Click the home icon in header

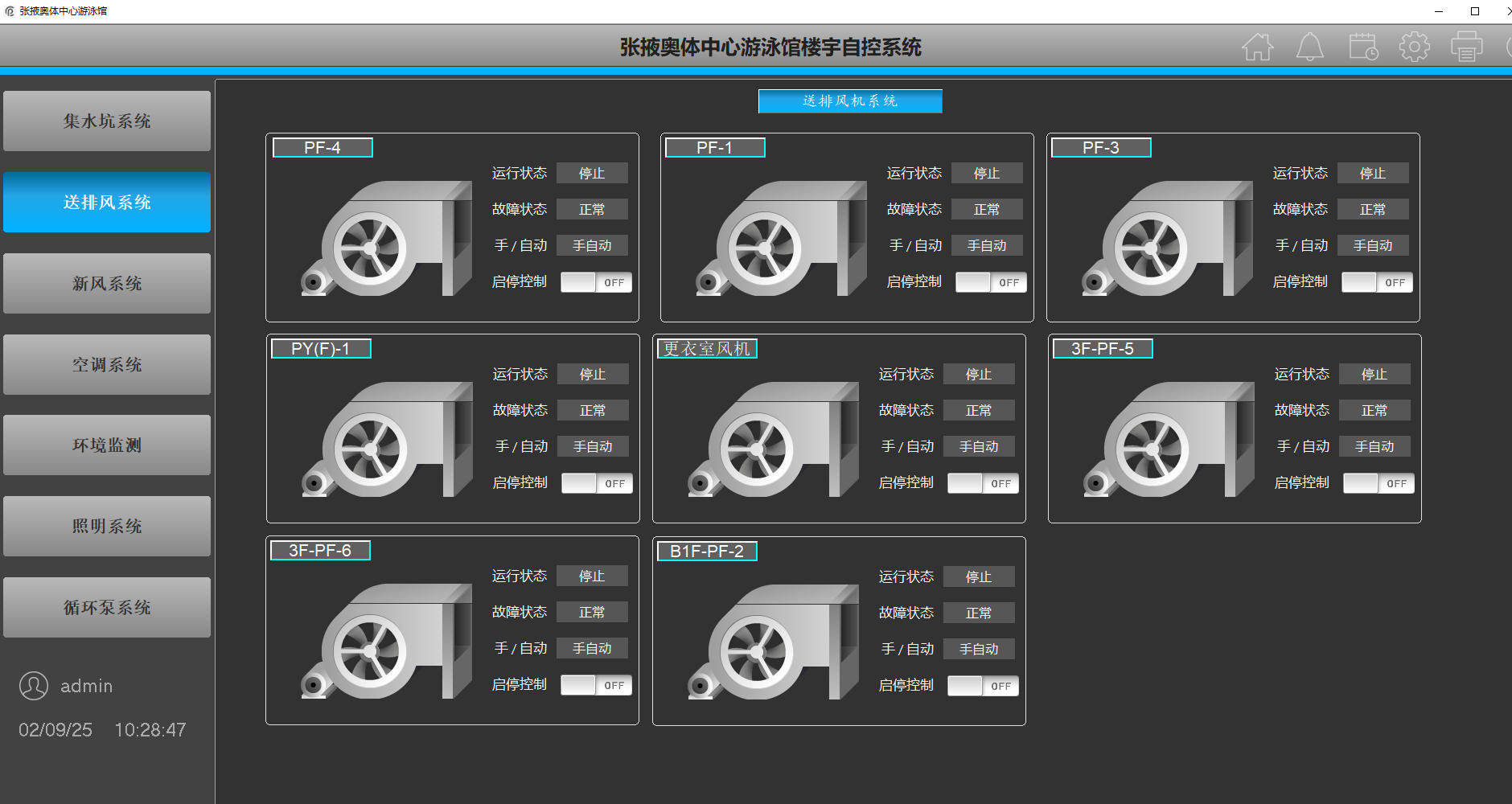1257,47
